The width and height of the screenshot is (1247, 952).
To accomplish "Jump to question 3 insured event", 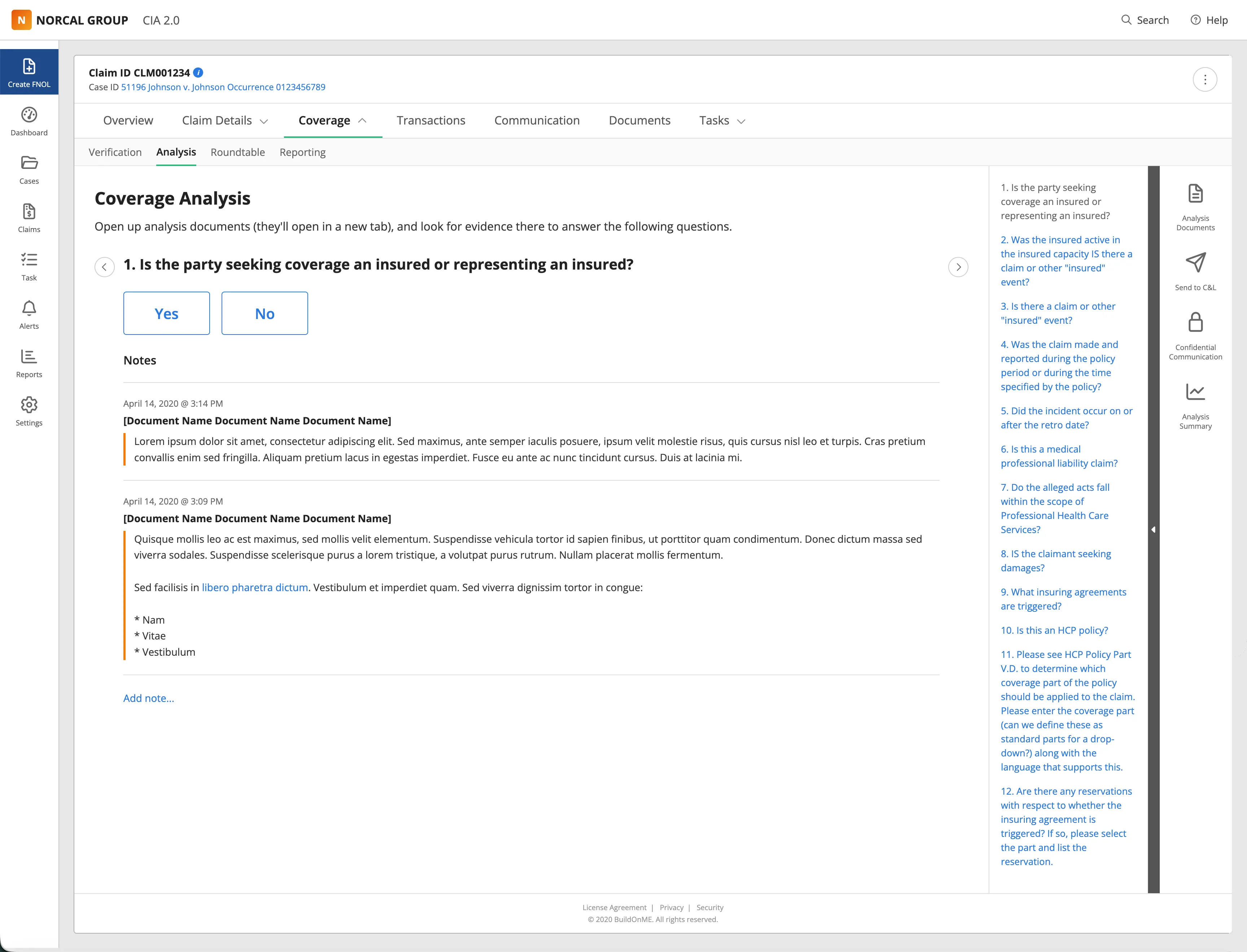I will coord(1058,313).
